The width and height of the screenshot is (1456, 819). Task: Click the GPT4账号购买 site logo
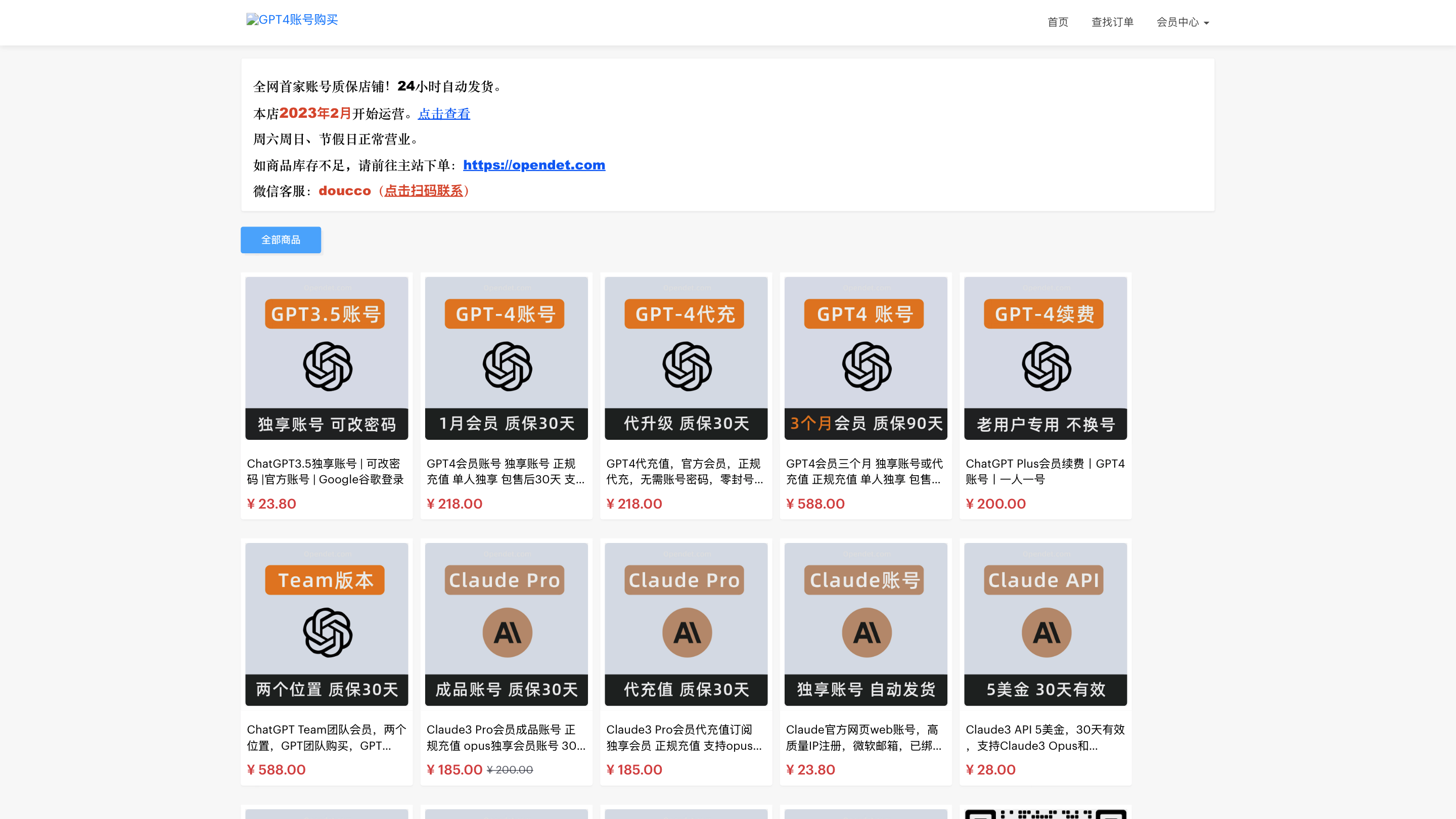[292, 20]
